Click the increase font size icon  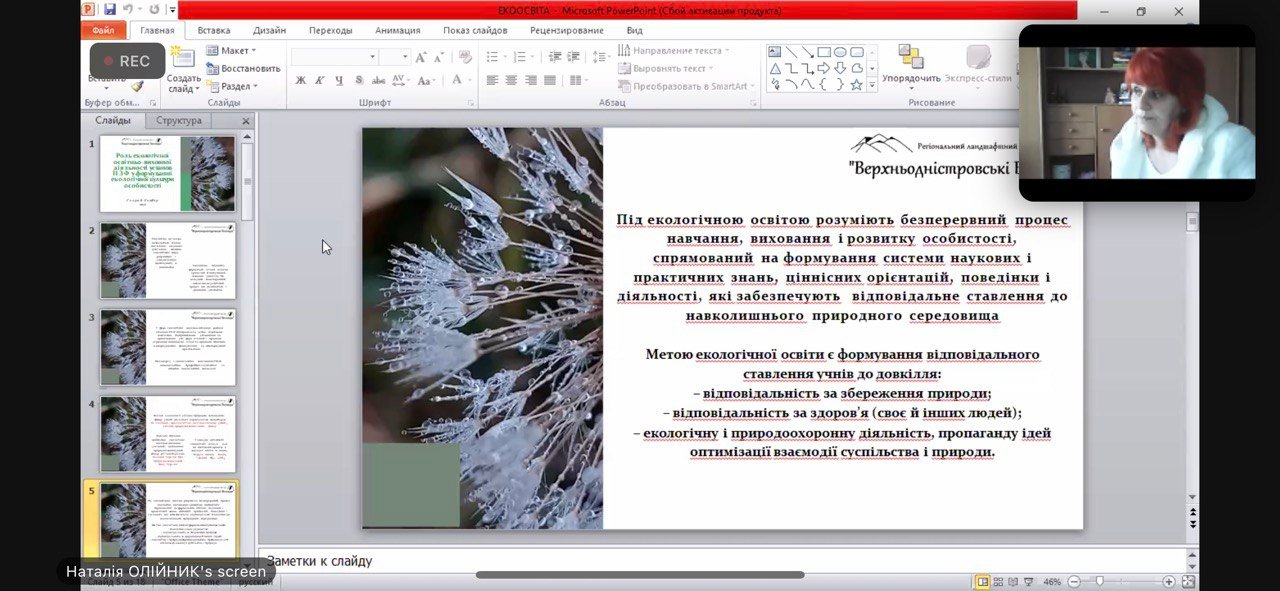421,57
